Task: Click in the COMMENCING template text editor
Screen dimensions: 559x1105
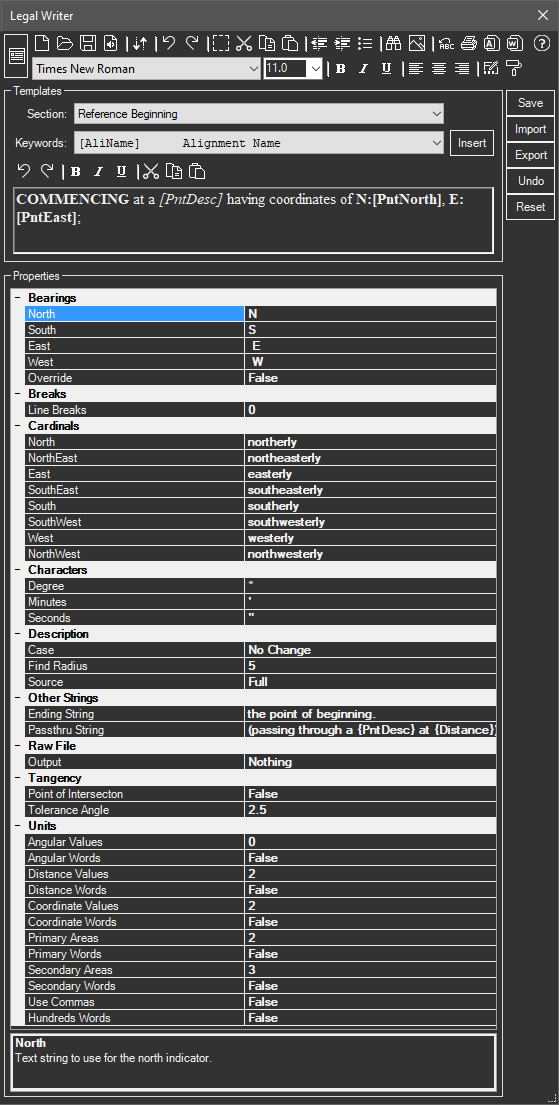Action: pos(253,220)
